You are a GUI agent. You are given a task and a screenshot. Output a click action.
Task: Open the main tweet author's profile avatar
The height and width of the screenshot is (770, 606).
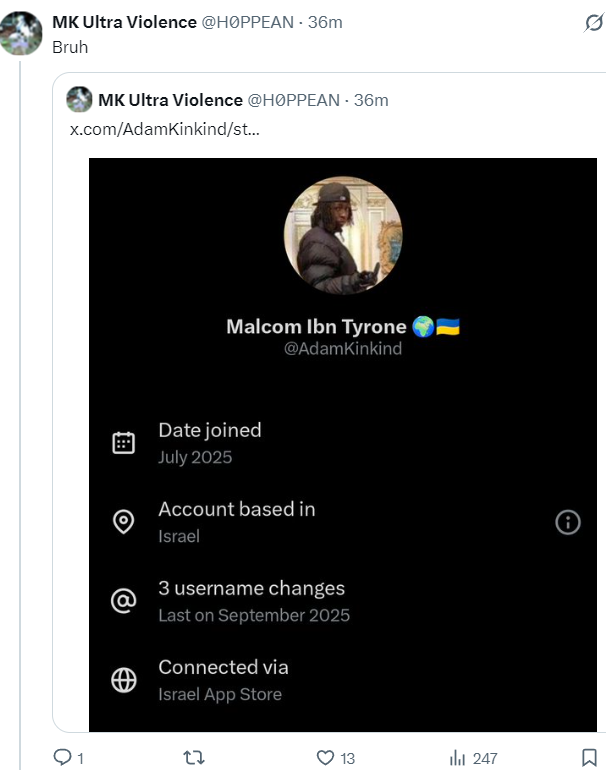tap(21, 32)
